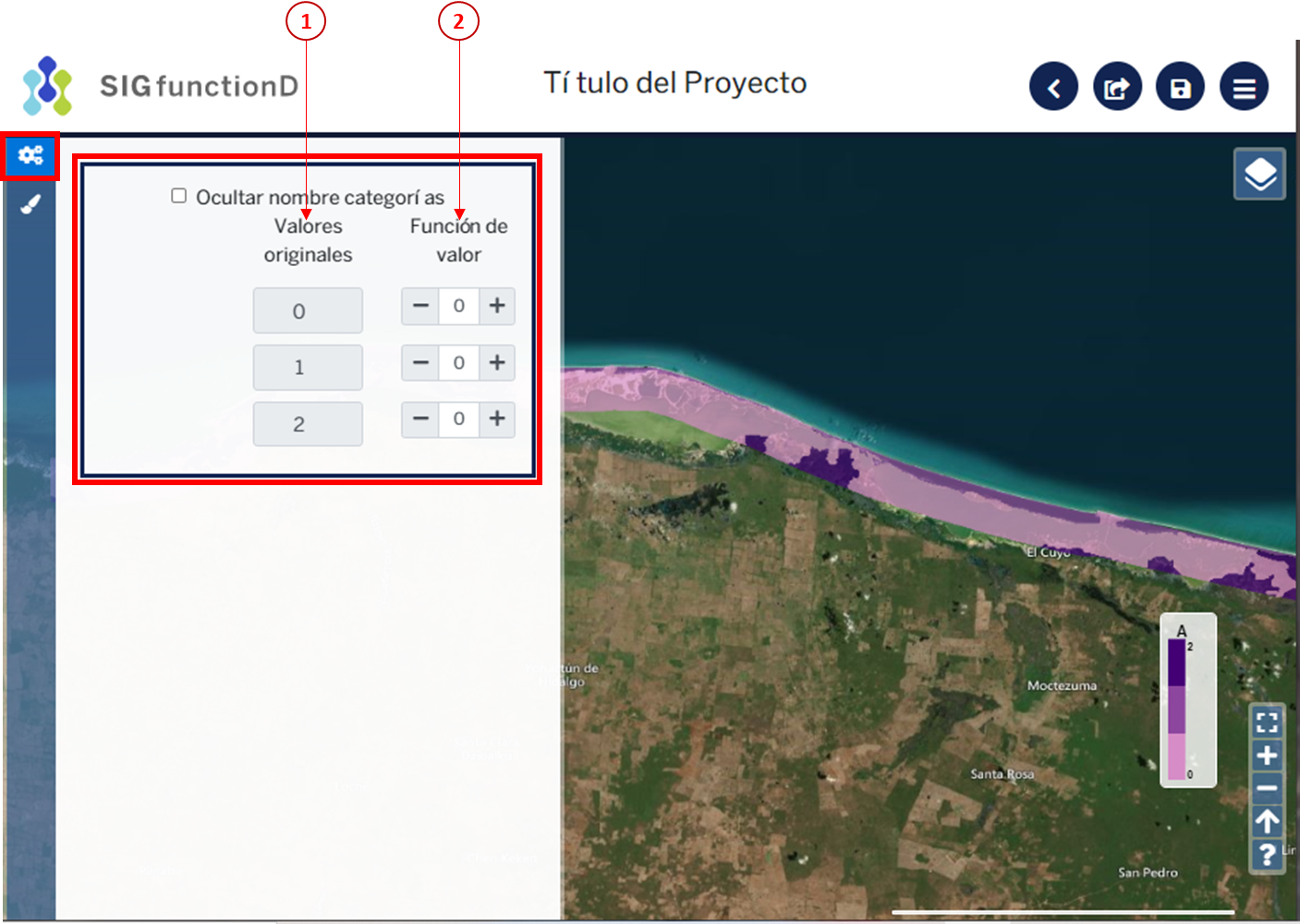Click the Función de valor column header

point(459,240)
